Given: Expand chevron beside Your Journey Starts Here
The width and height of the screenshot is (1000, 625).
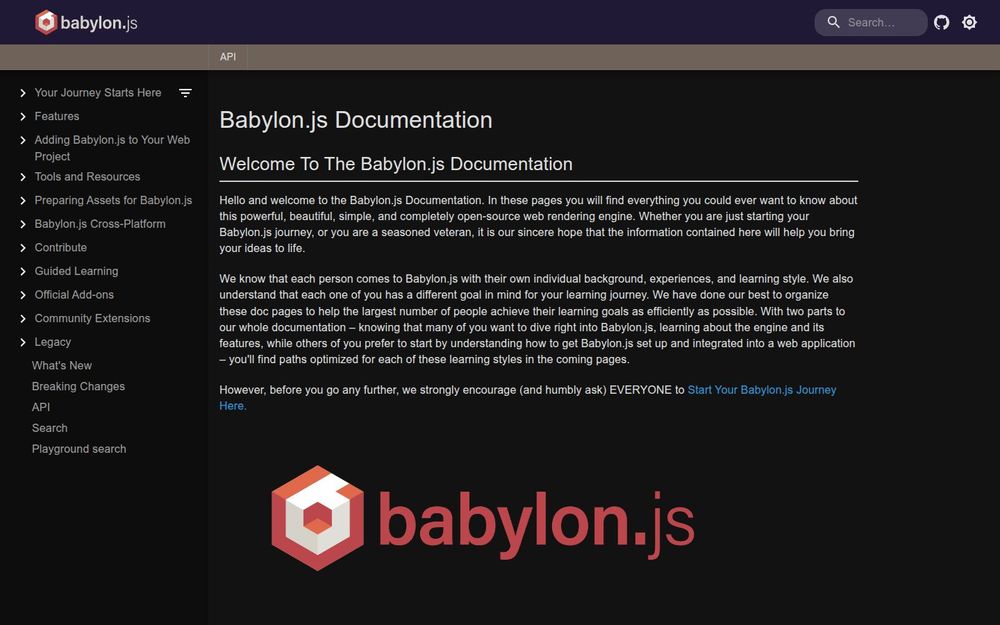Looking at the screenshot, I should point(23,93).
